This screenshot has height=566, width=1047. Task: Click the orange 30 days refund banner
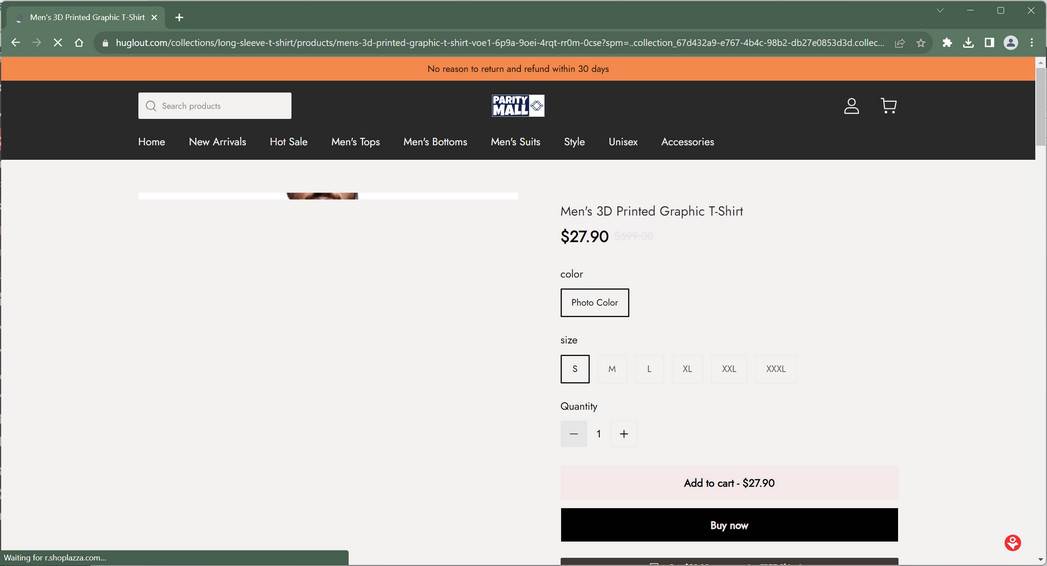click(518, 69)
